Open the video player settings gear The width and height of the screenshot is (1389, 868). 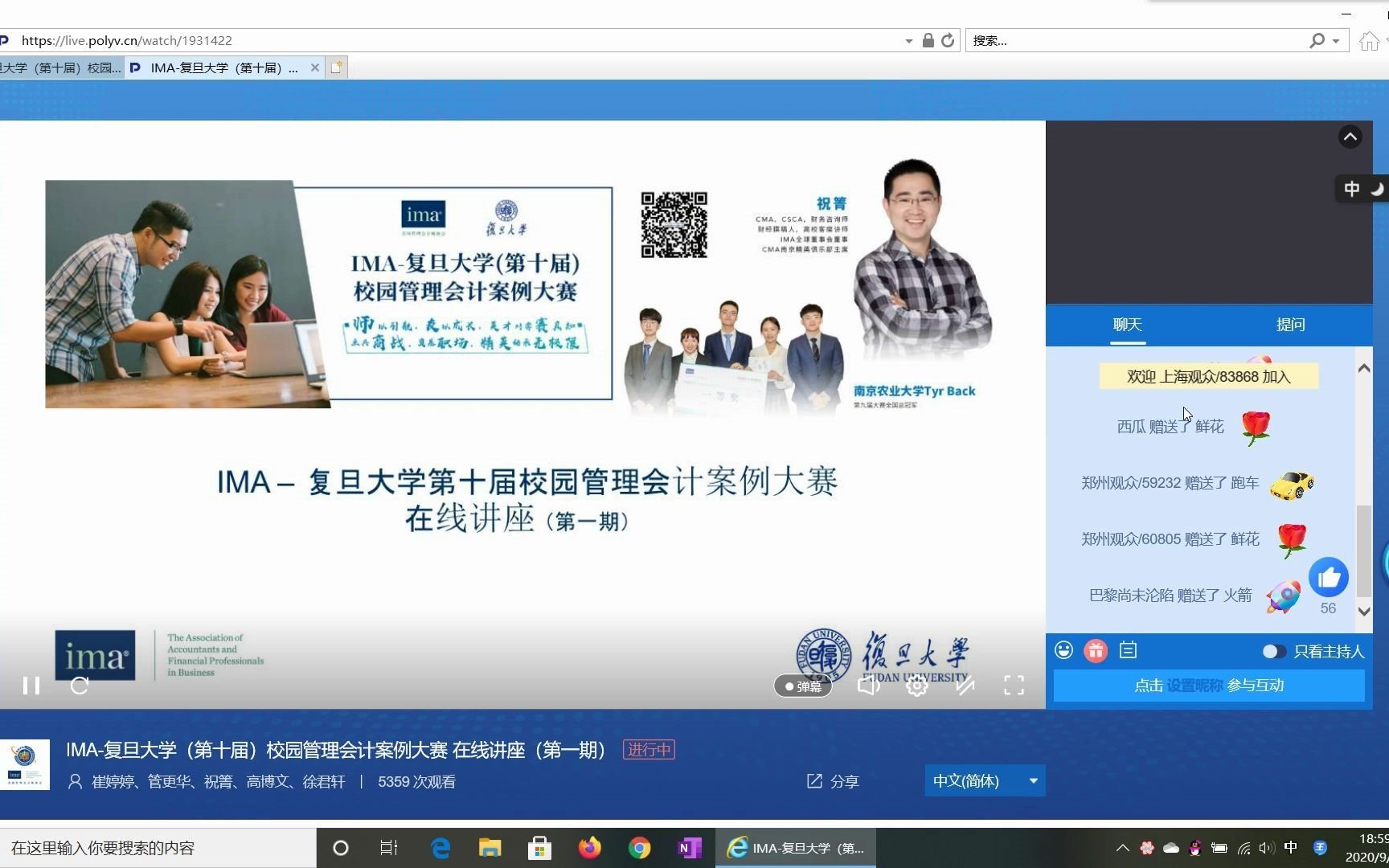[x=916, y=686]
